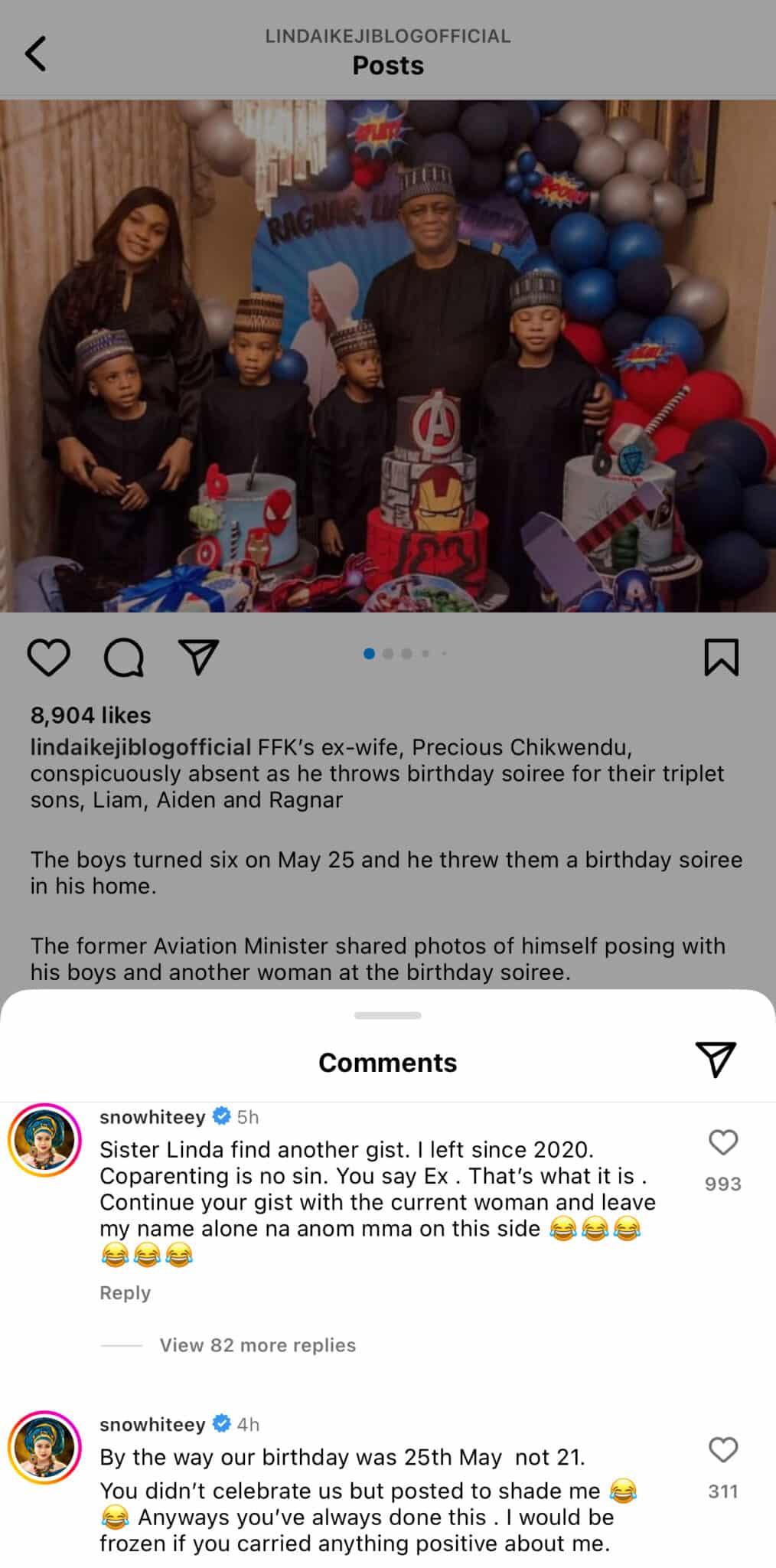The width and height of the screenshot is (776, 1568).
Task: Reply to the first snowhiteey comment
Action: point(125,1292)
